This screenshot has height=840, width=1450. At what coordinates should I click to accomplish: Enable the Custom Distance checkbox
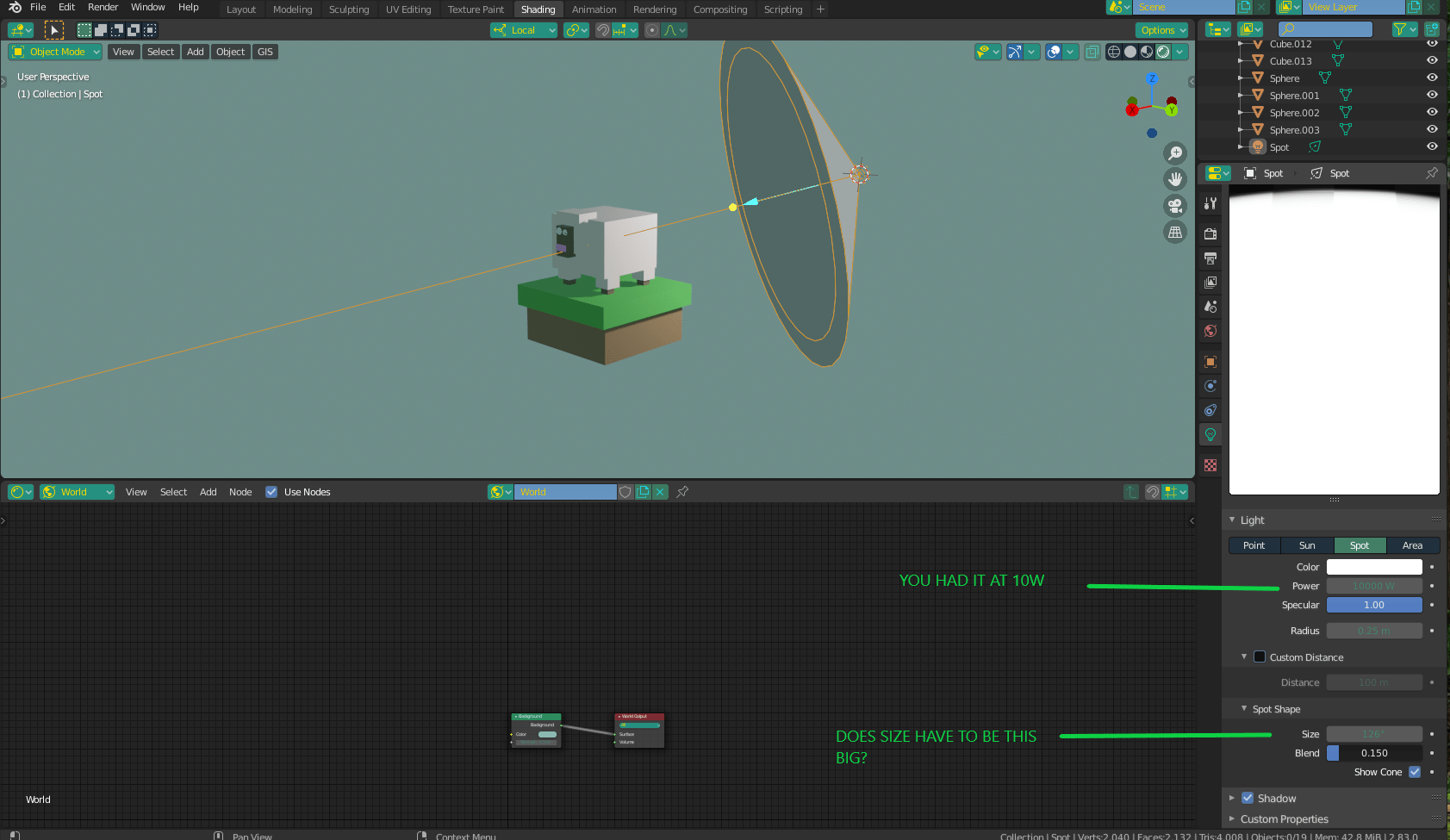tap(1260, 657)
